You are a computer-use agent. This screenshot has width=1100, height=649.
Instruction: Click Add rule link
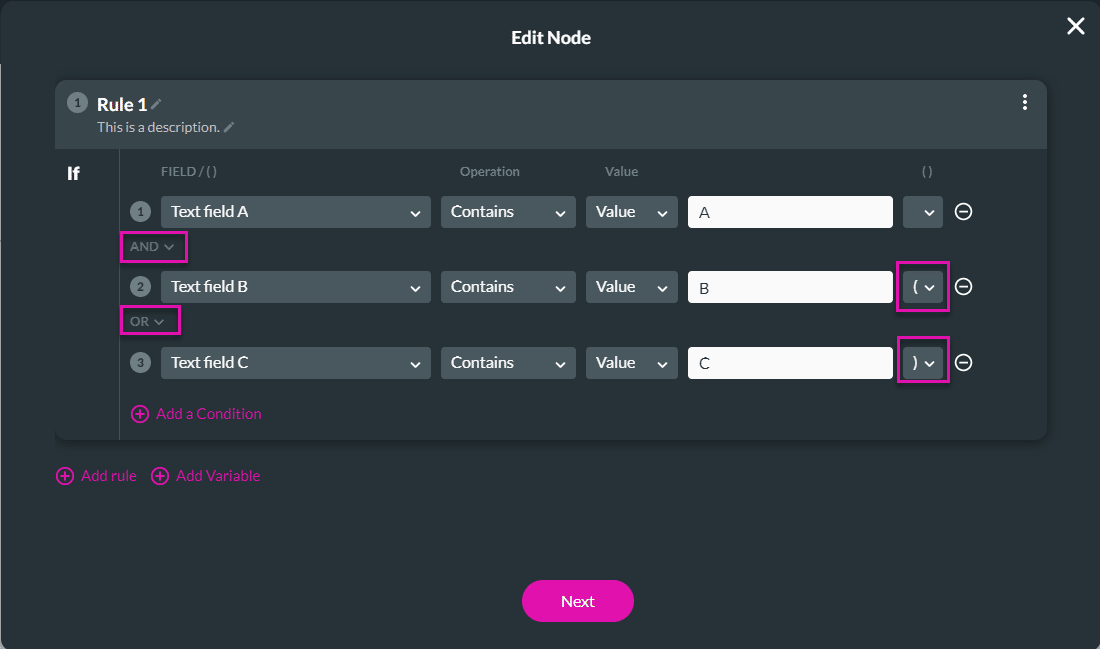(x=96, y=476)
